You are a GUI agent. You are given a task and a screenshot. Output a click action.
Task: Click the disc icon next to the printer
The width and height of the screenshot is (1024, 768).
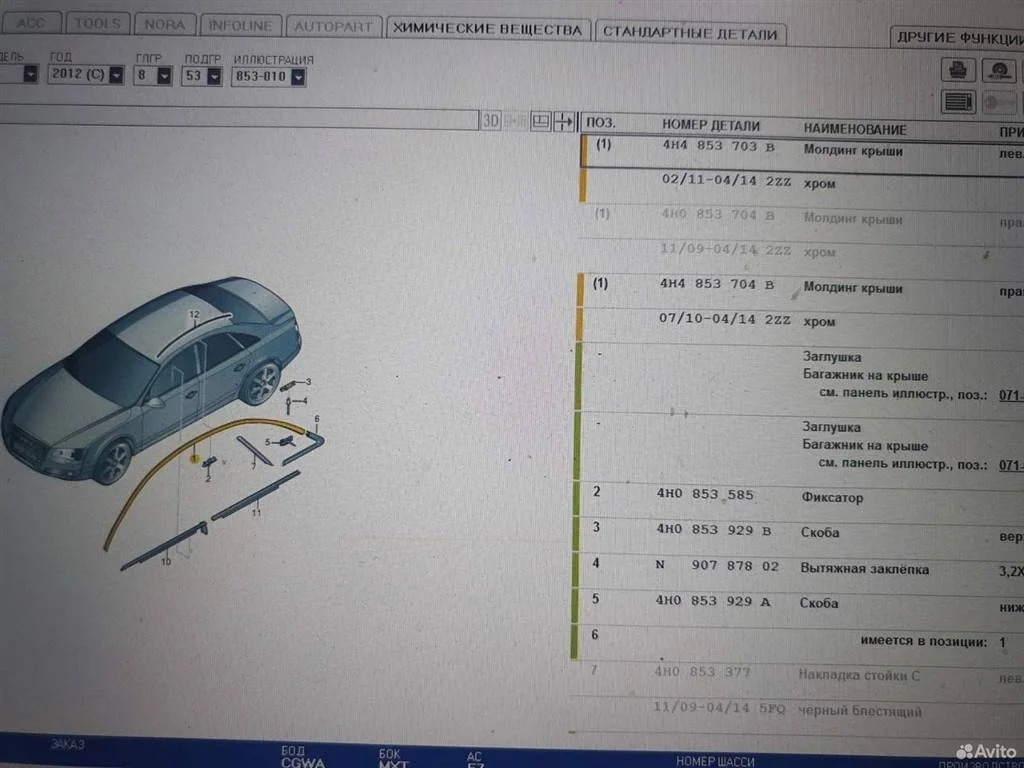(x=998, y=70)
